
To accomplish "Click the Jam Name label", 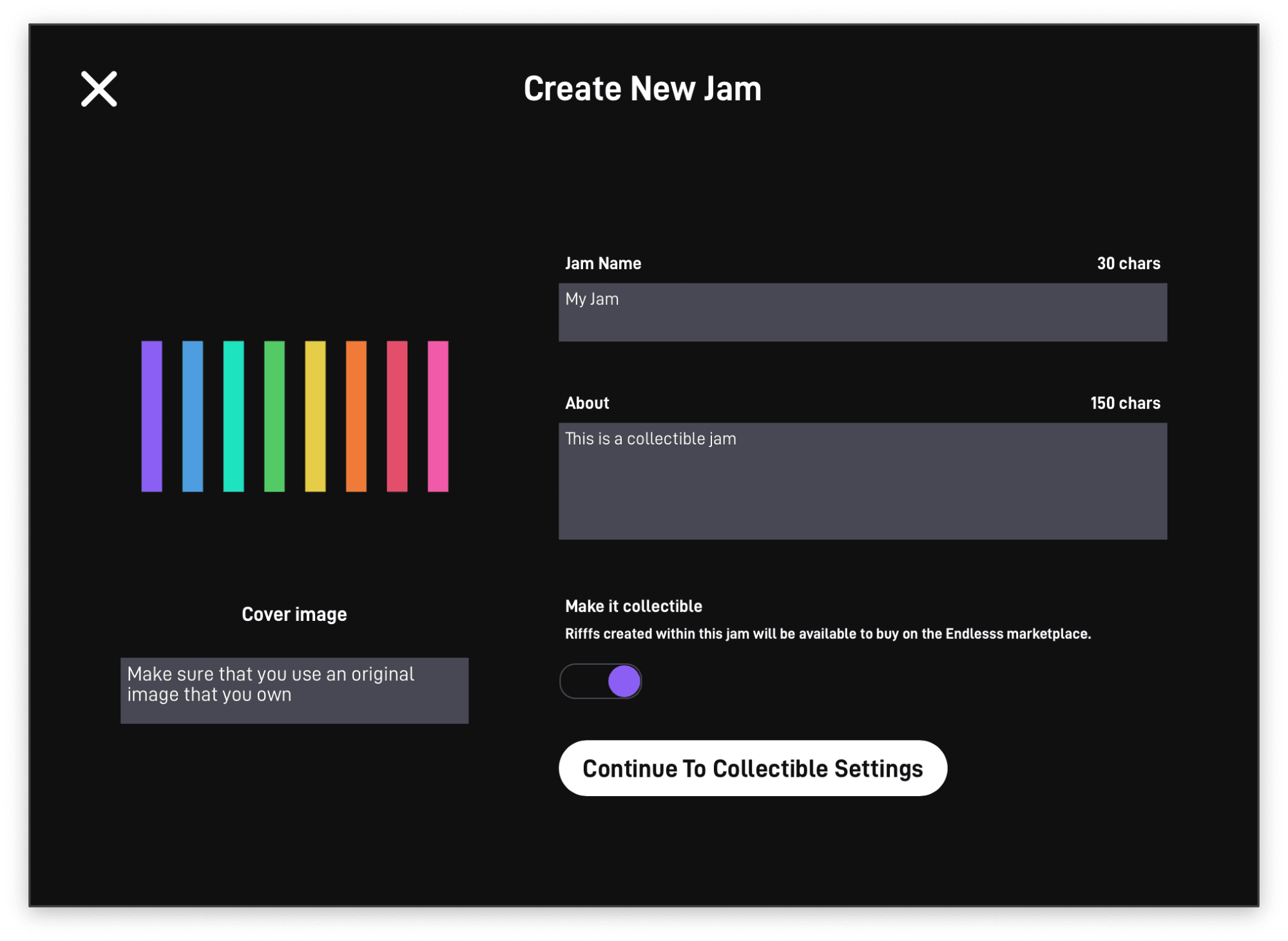I will [603, 263].
